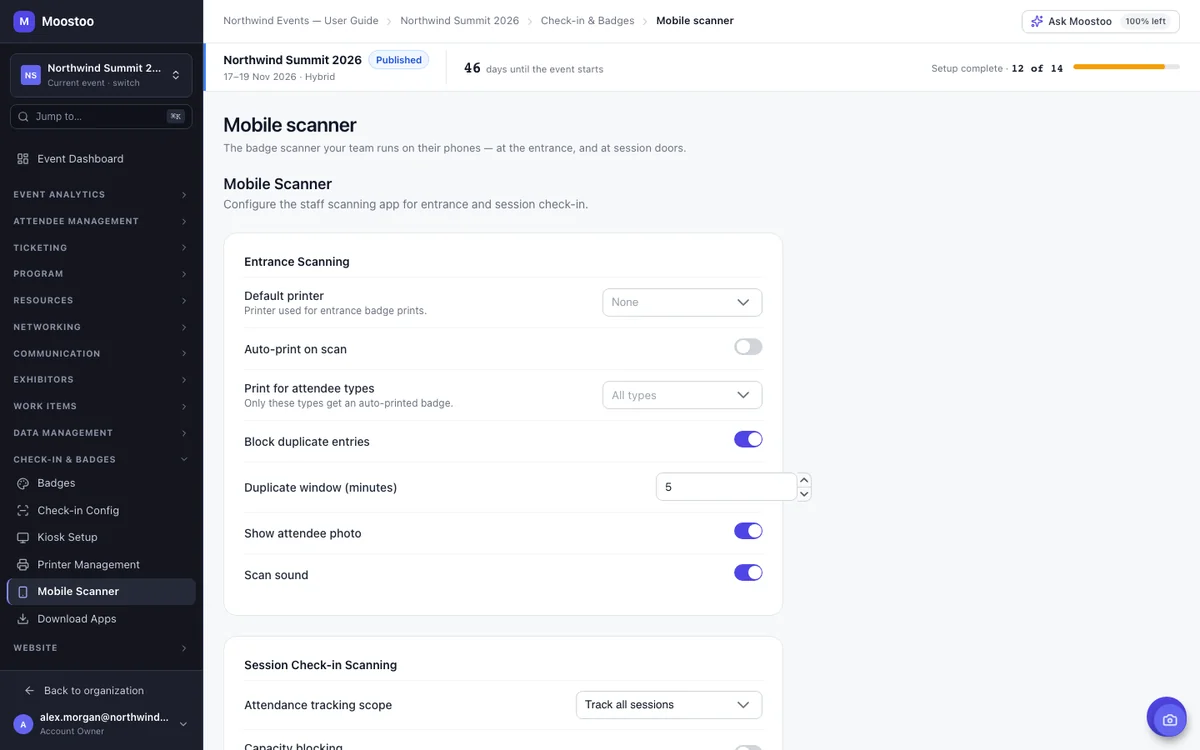This screenshot has height=750, width=1200.
Task: Click the Mobile Scanner phone icon
Action: [23, 592]
